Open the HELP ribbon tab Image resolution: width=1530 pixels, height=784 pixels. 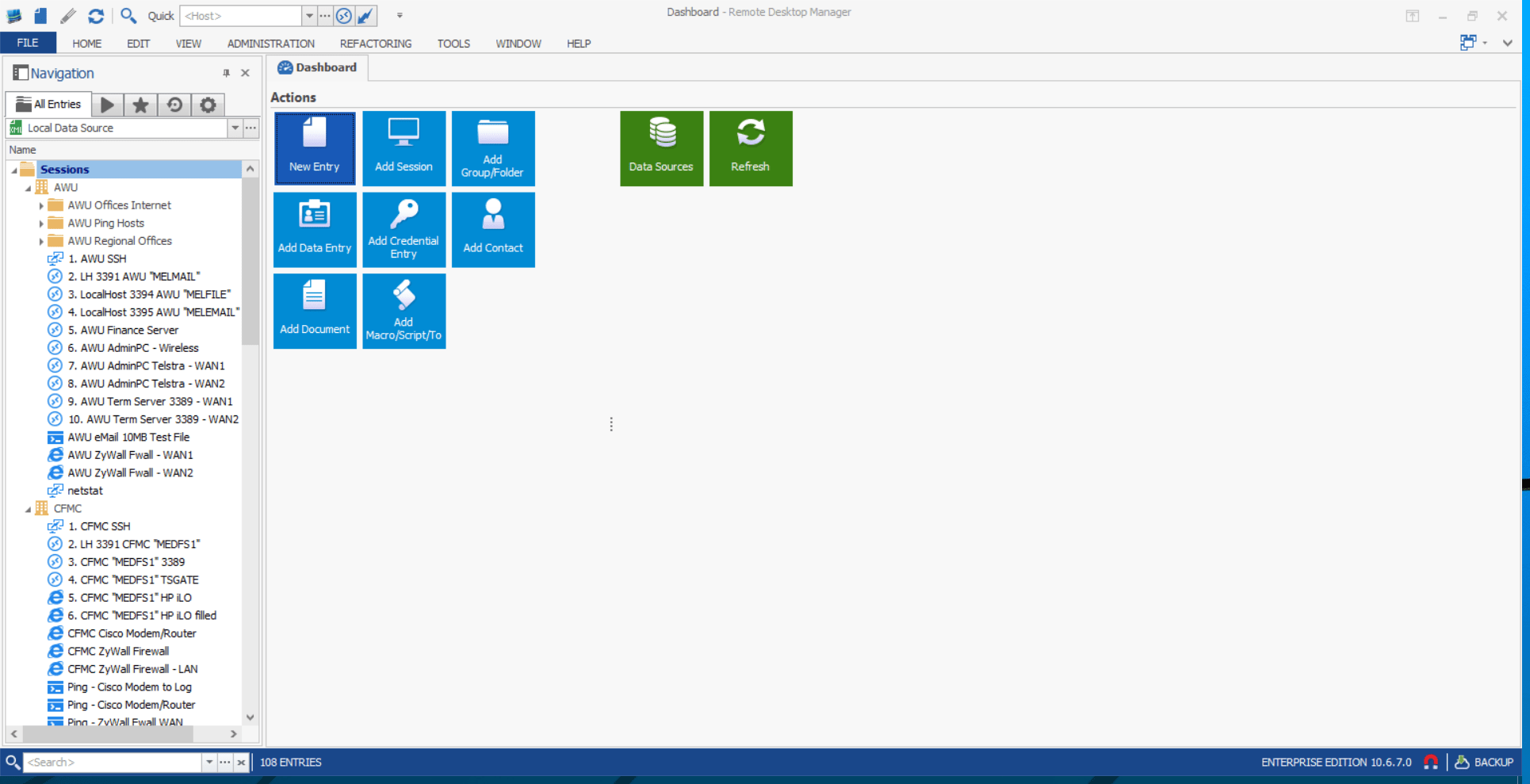point(579,44)
